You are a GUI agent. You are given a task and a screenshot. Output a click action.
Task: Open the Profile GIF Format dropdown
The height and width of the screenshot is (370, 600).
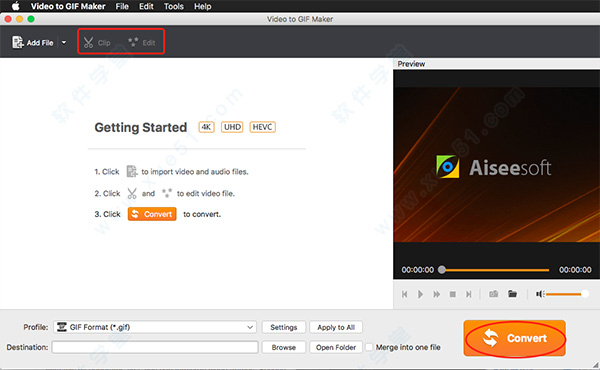coord(155,327)
